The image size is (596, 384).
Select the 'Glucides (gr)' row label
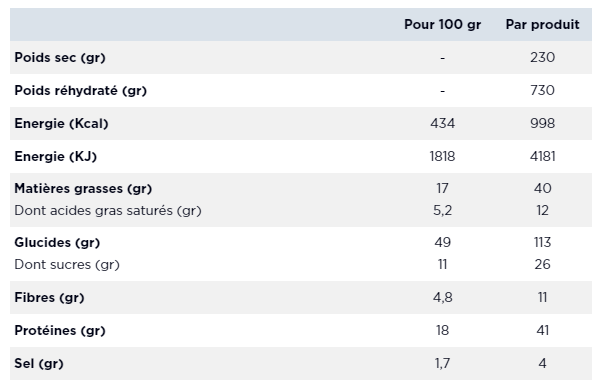[x=57, y=243]
